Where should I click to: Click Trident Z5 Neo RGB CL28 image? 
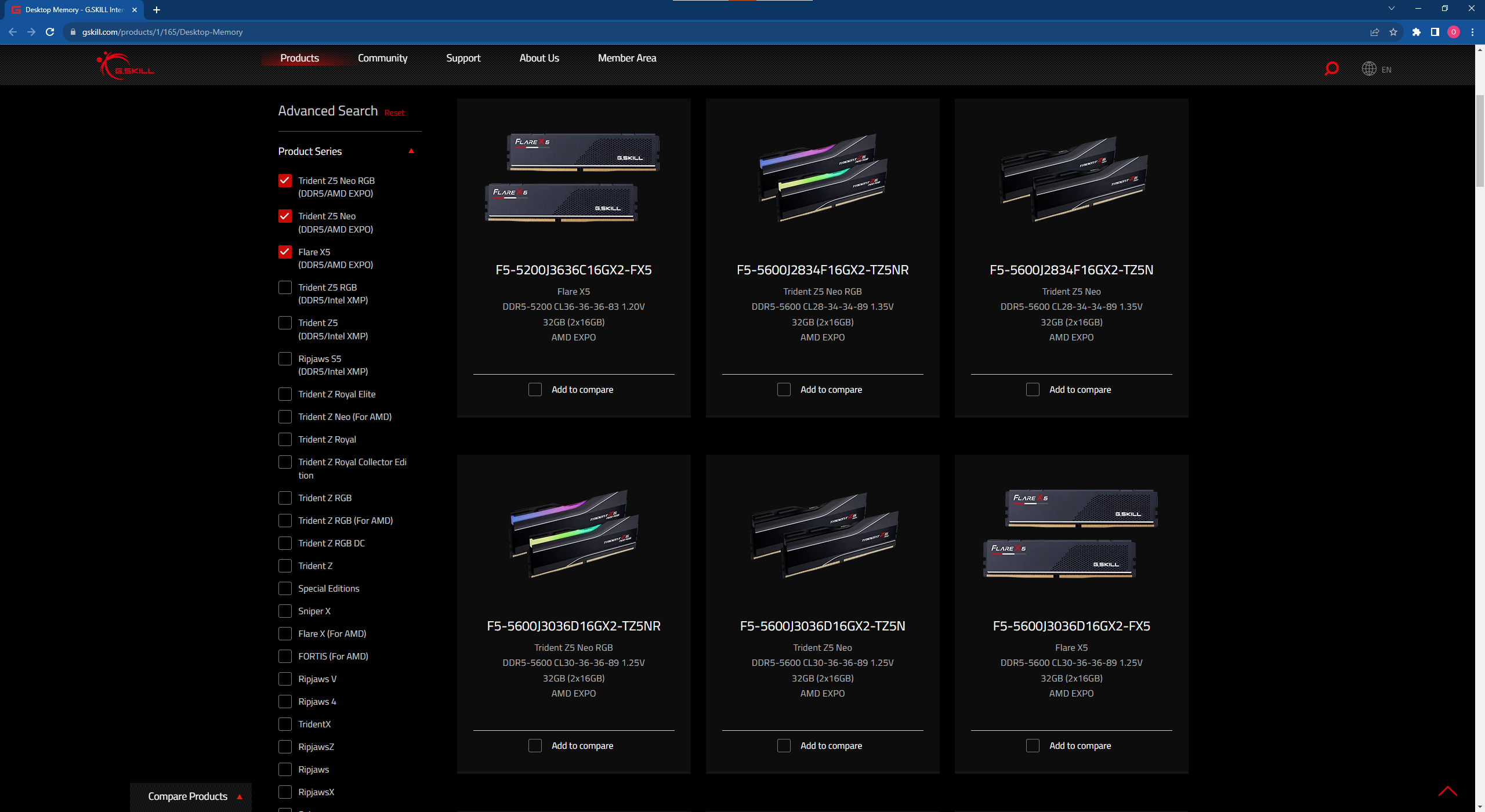pos(823,178)
